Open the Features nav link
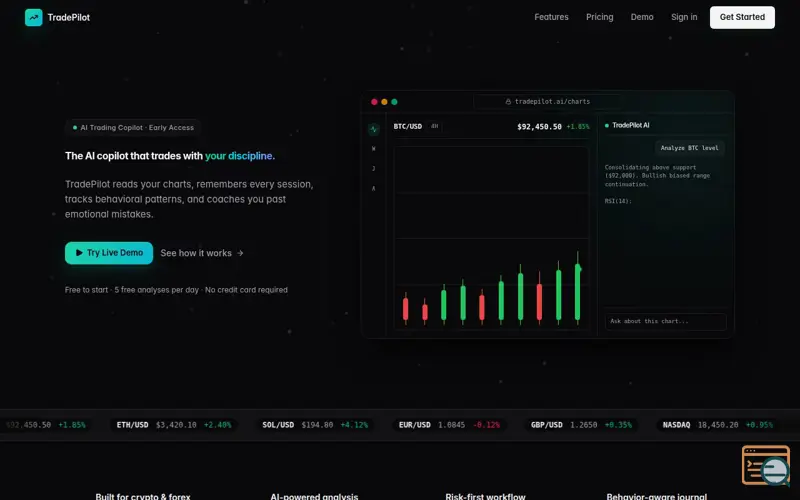This screenshot has width=800, height=500. pos(551,17)
